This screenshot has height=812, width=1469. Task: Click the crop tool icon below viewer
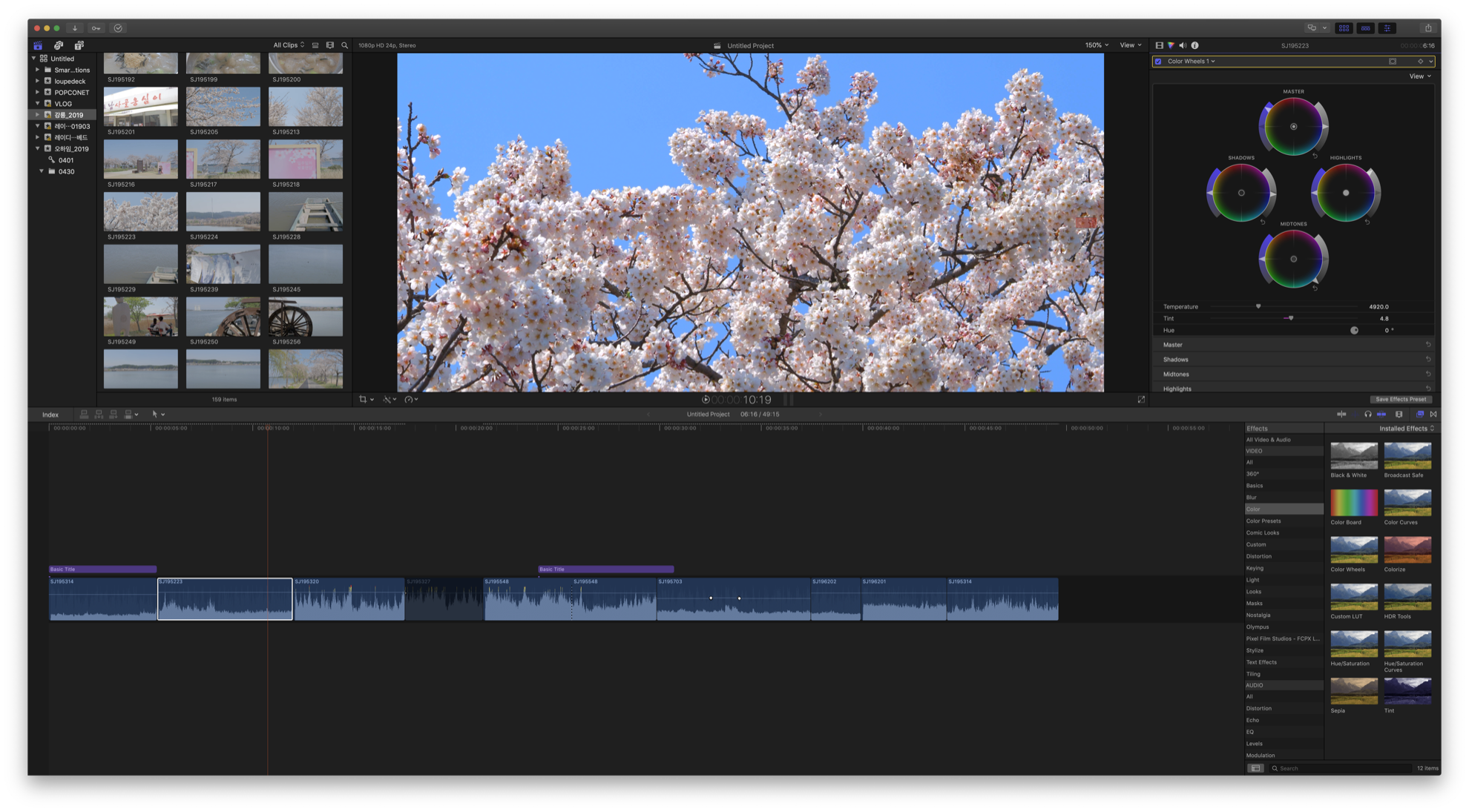(x=363, y=399)
